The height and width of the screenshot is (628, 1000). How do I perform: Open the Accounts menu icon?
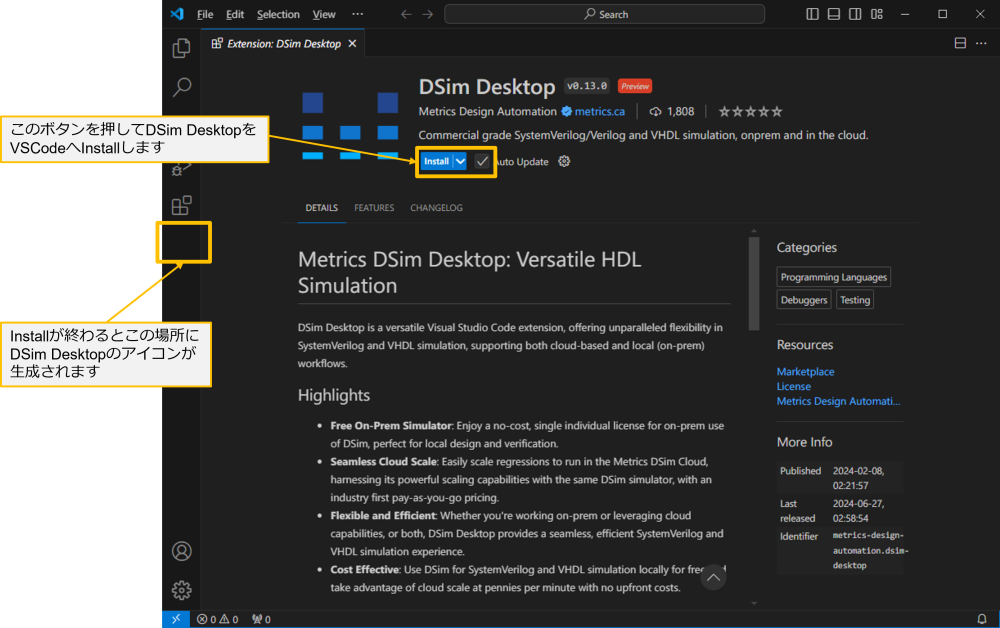click(182, 551)
